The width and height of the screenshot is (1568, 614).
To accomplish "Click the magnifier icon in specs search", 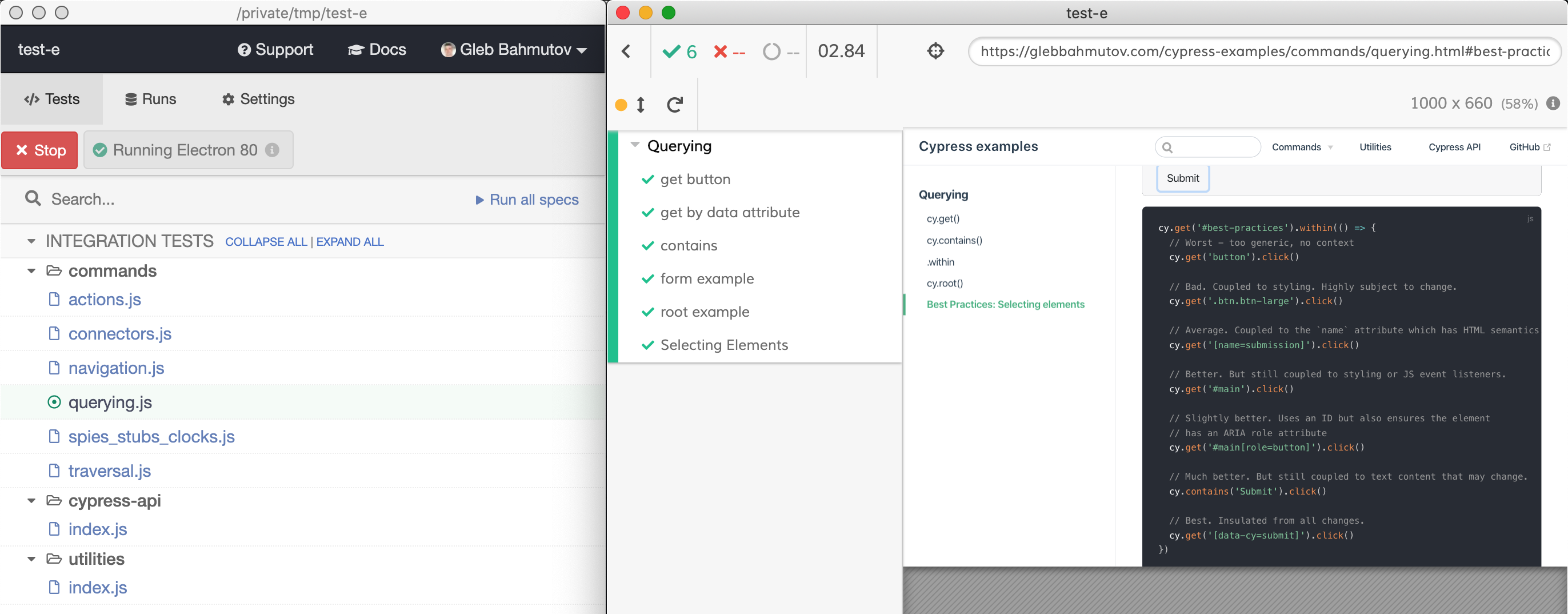I will [33, 198].
